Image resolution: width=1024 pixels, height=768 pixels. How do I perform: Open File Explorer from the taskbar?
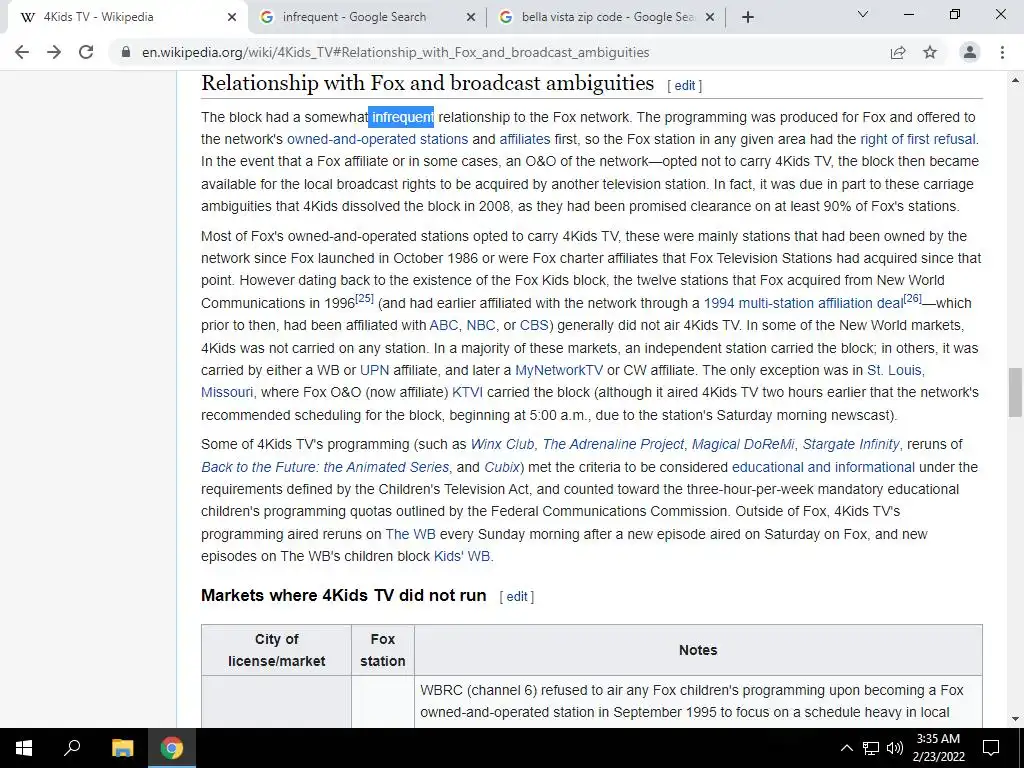(x=122, y=748)
